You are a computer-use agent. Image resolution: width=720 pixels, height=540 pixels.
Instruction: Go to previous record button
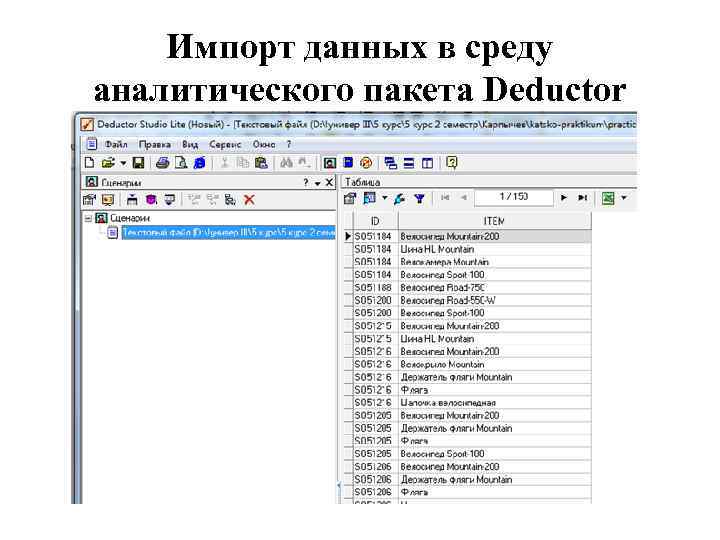464,197
